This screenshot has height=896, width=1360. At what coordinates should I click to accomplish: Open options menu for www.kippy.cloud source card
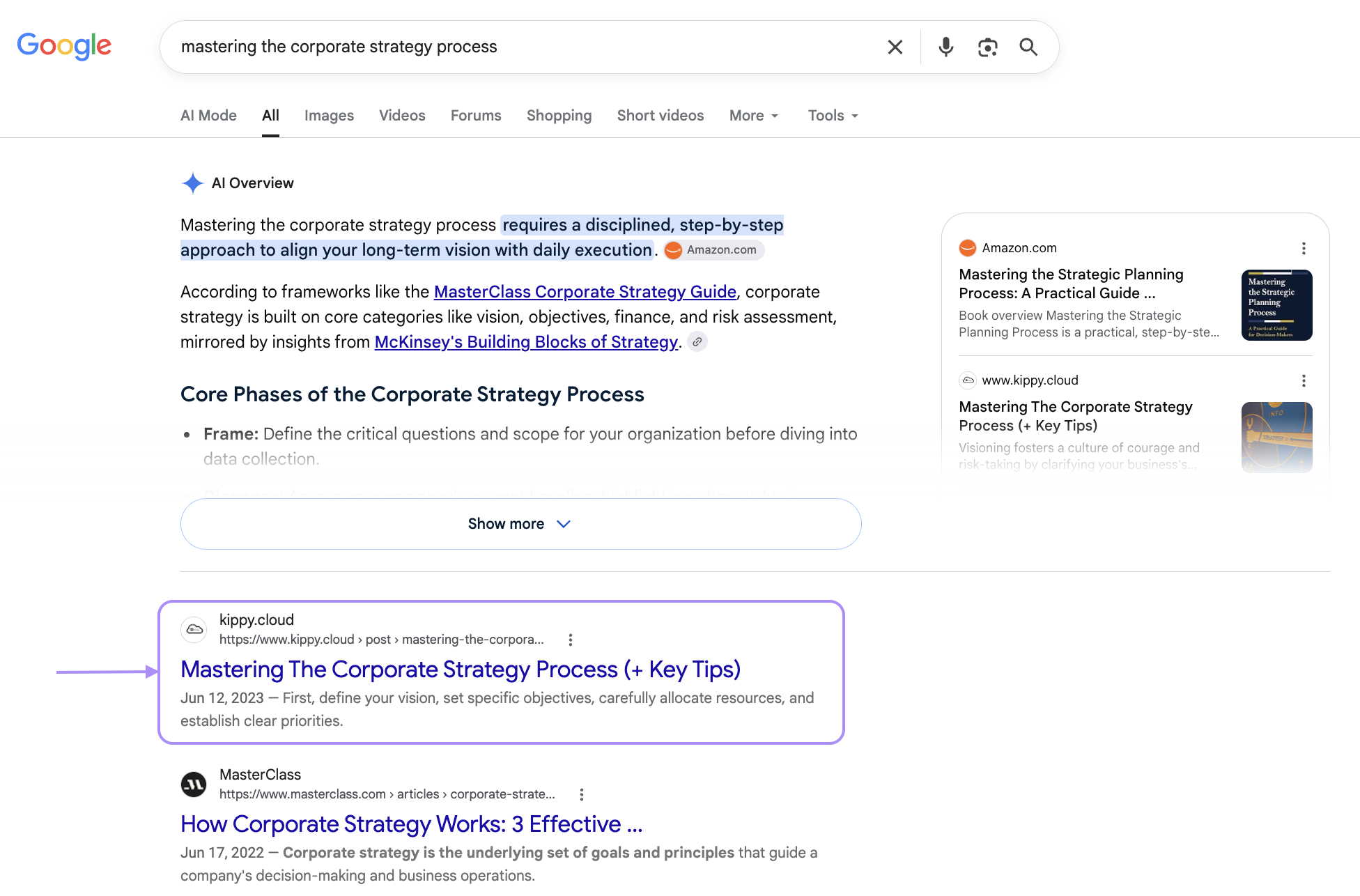1304,381
